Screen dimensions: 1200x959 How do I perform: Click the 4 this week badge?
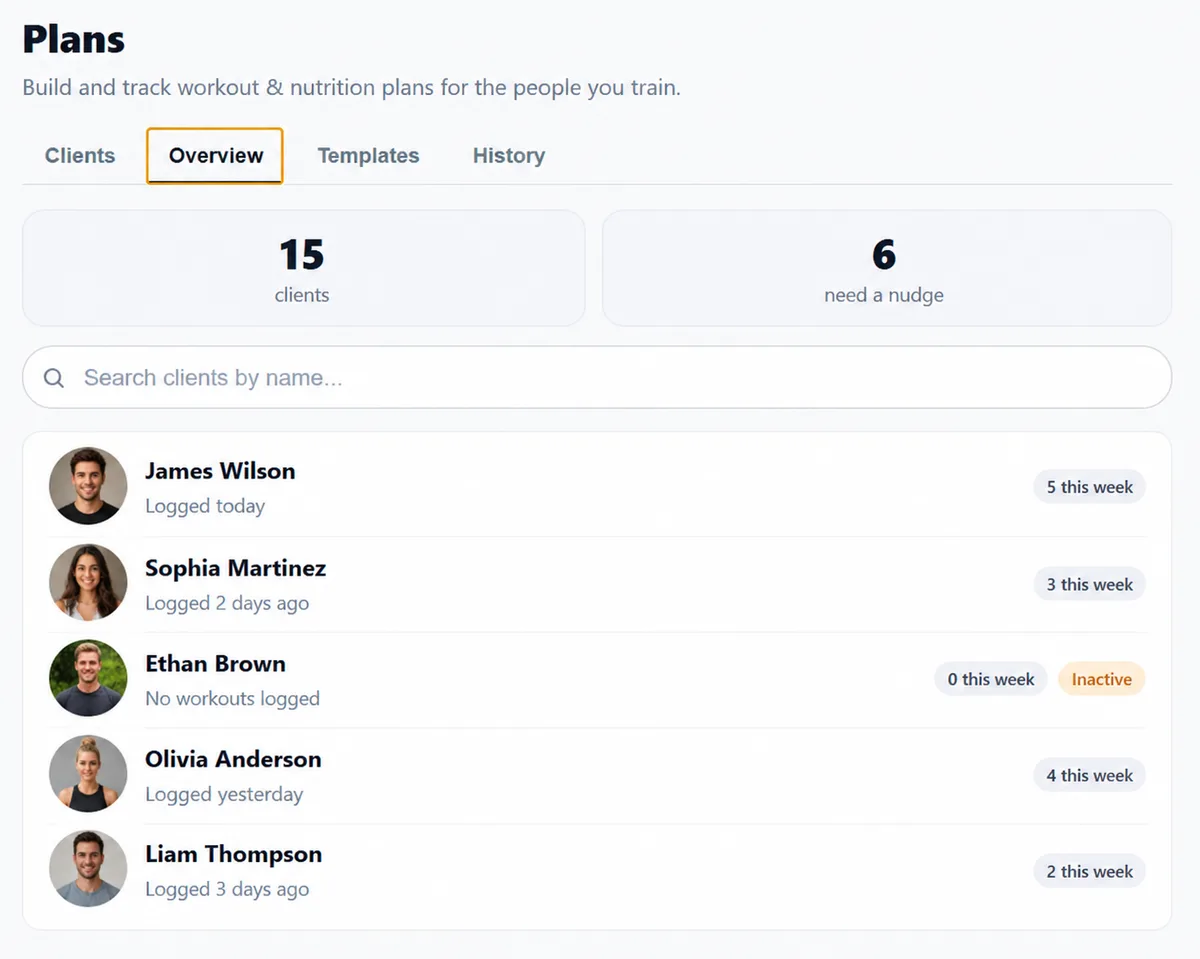(1089, 775)
